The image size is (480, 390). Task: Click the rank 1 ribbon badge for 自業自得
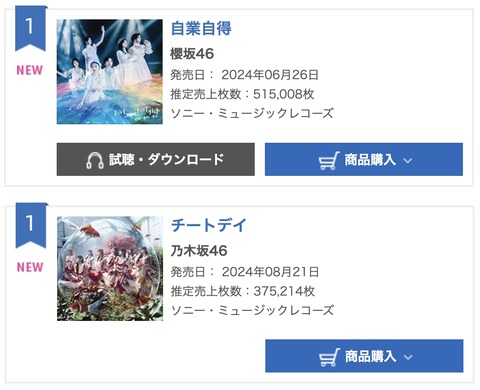click(x=30, y=29)
